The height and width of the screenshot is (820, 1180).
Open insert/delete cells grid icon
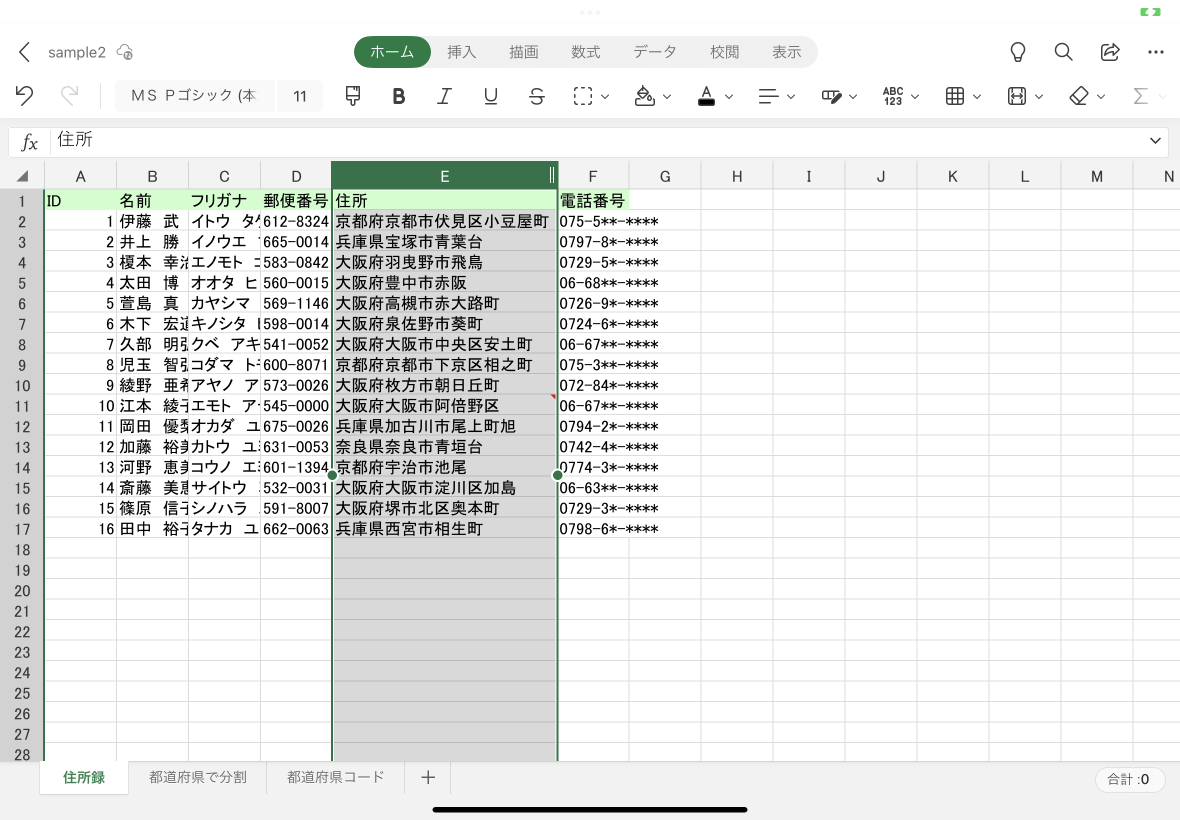(x=955, y=96)
